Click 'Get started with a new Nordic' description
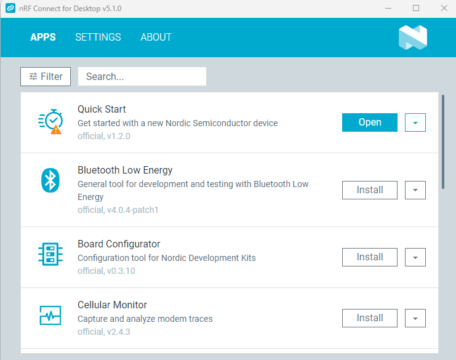Screen dimensions: 456x360 click(x=178, y=123)
